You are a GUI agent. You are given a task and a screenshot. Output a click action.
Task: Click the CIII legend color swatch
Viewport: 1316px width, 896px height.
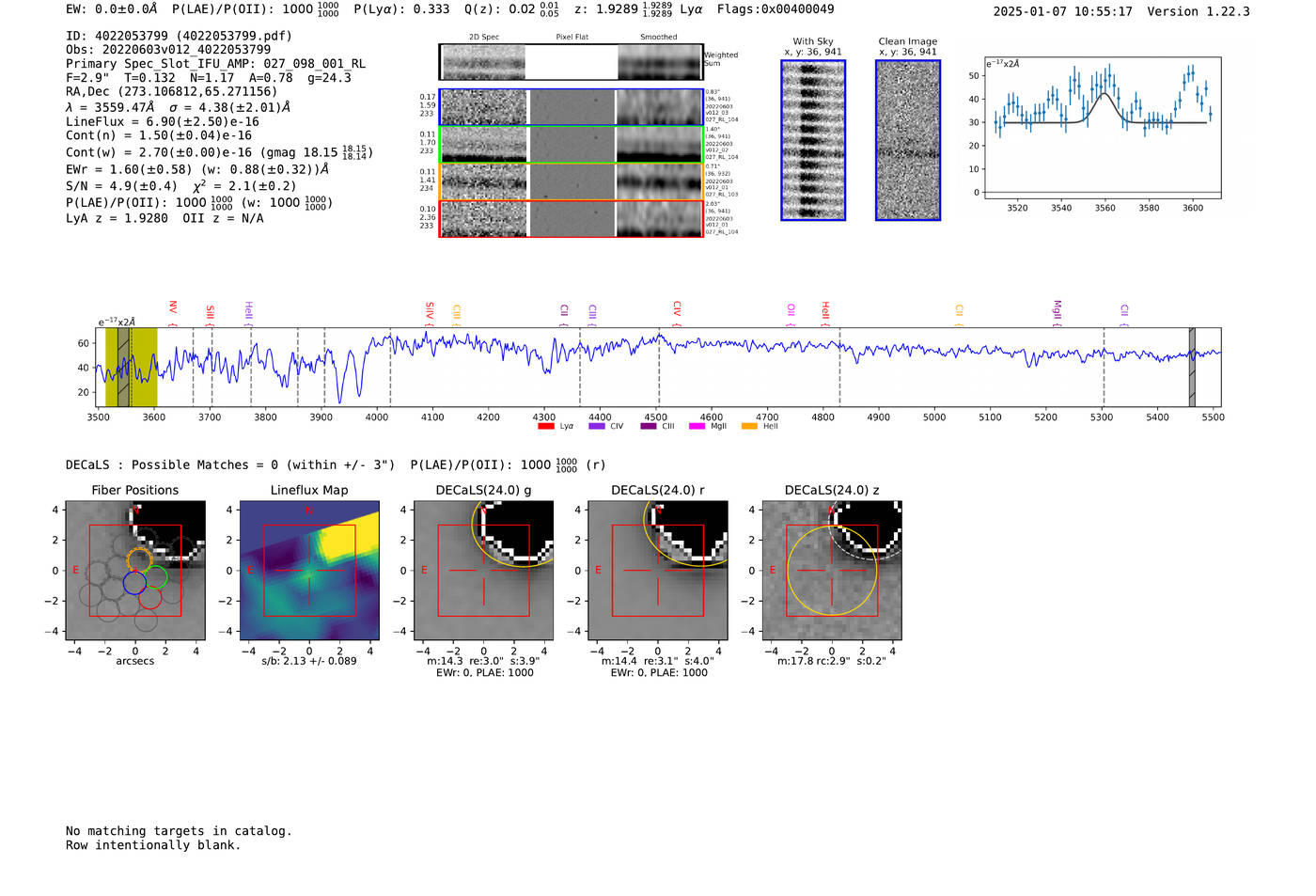click(649, 427)
